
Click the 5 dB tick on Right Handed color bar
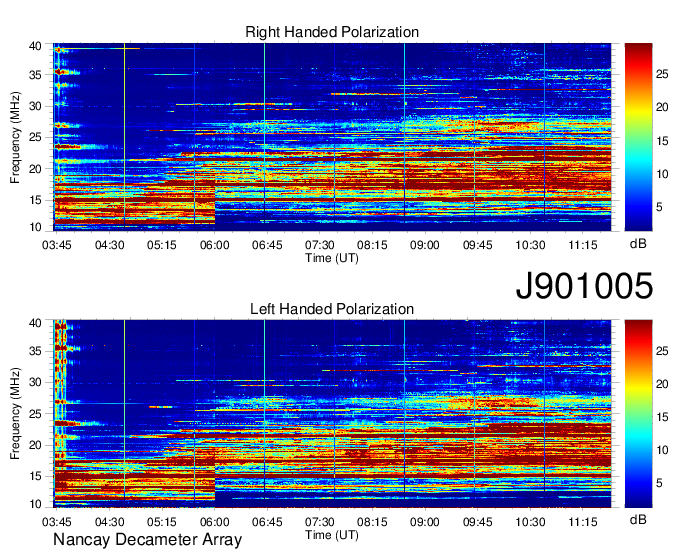tap(659, 207)
